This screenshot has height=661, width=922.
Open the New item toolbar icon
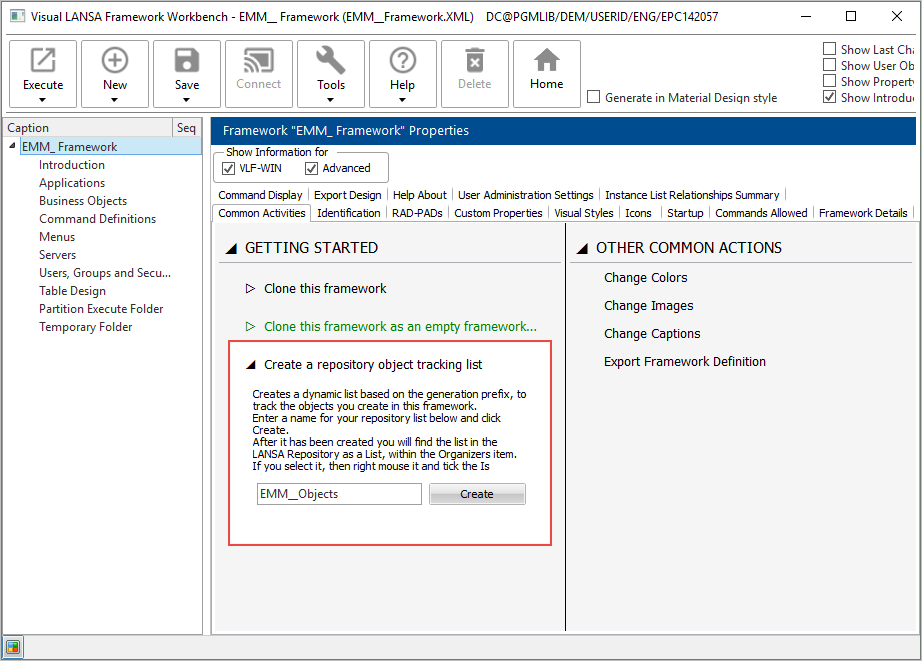115,62
